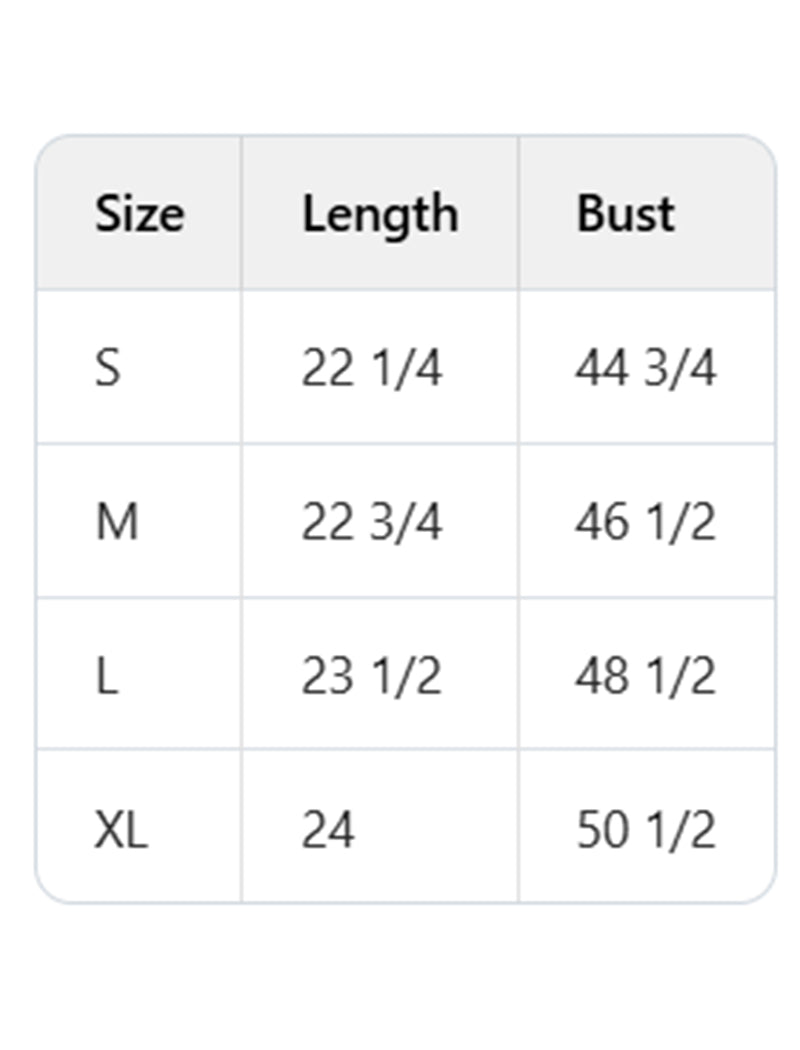Click the 46 1/2 bust value

[645, 522]
